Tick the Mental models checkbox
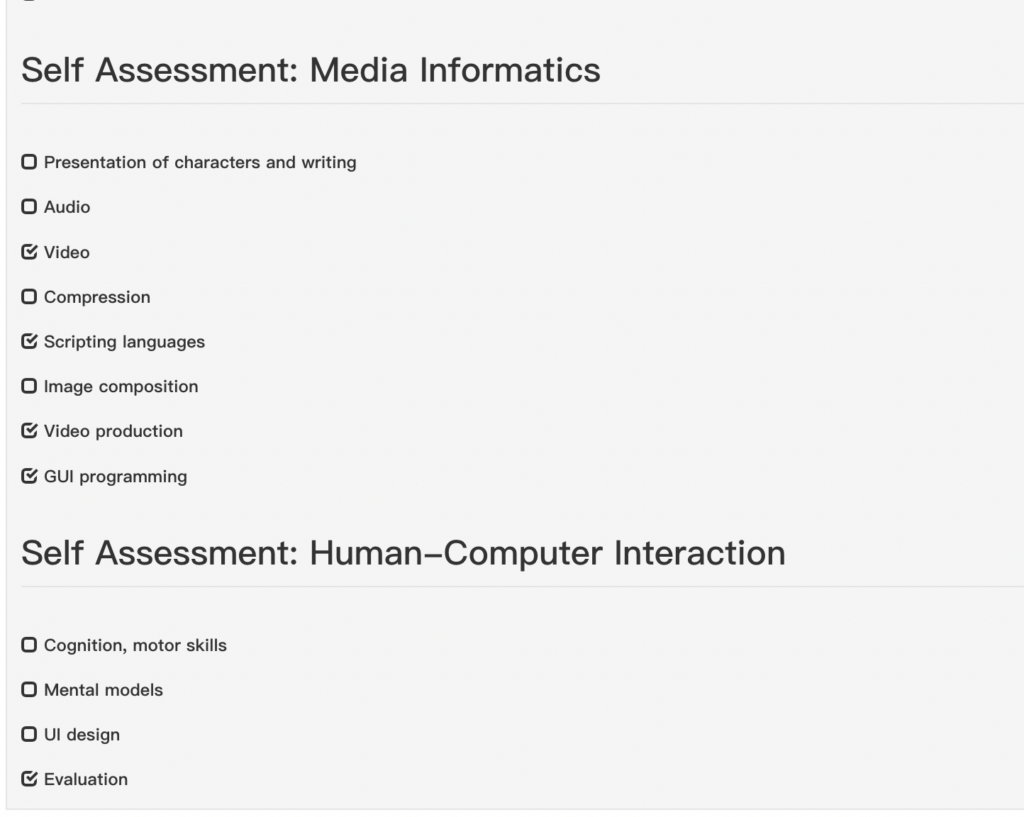This screenshot has height=817, width=1024. tap(29, 690)
